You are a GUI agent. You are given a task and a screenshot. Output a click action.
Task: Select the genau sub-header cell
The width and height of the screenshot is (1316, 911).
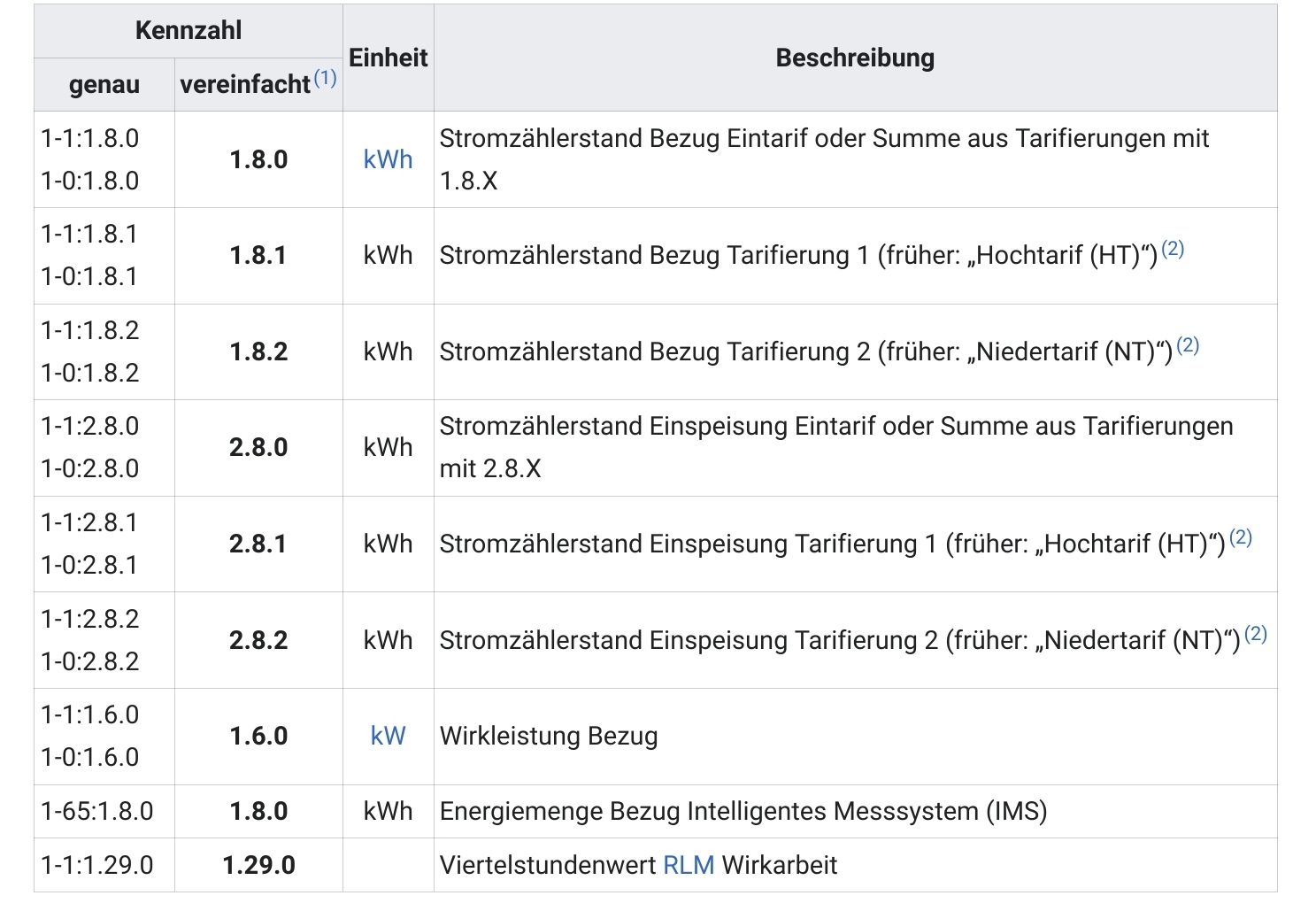pos(104,85)
